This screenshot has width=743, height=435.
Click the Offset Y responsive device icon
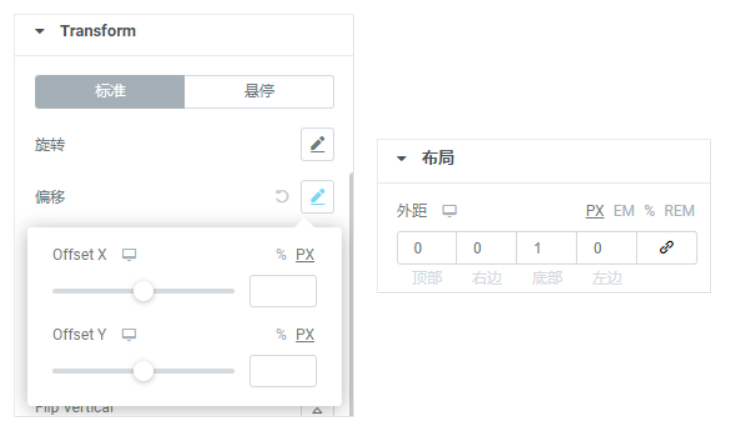click(x=128, y=335)
